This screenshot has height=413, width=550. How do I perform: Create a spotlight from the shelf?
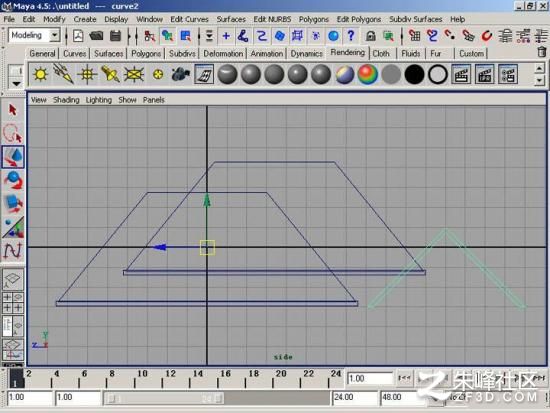(x=110, y=74)
